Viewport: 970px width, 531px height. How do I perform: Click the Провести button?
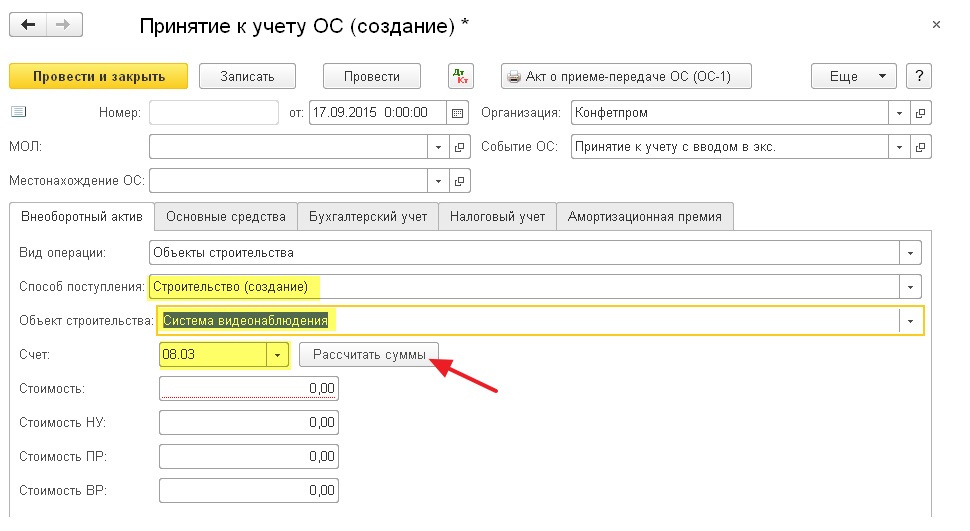372,76
